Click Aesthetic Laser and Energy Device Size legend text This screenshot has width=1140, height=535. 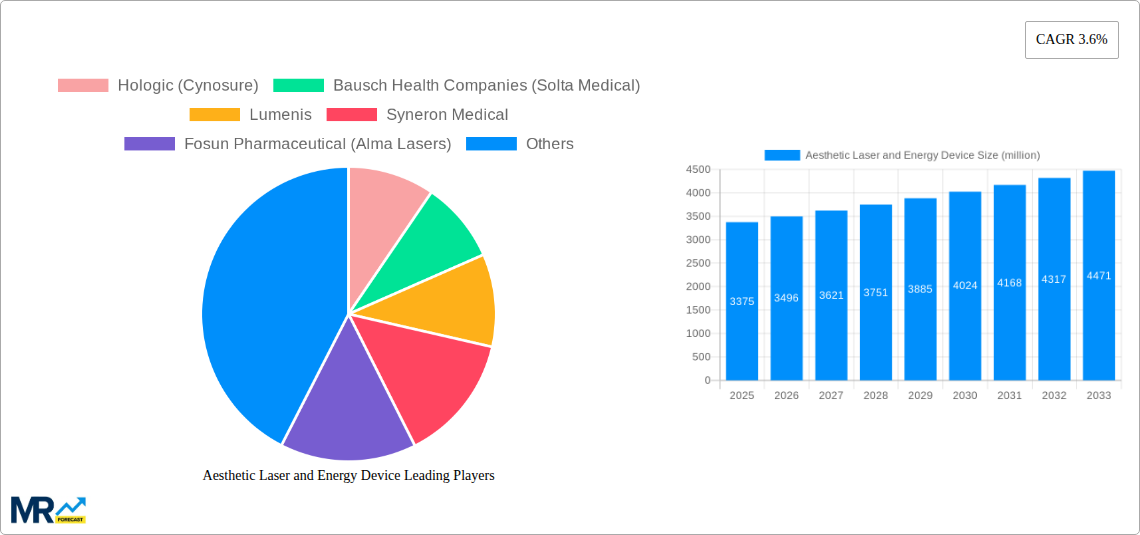pyautogui.click(x=923, y=155)
